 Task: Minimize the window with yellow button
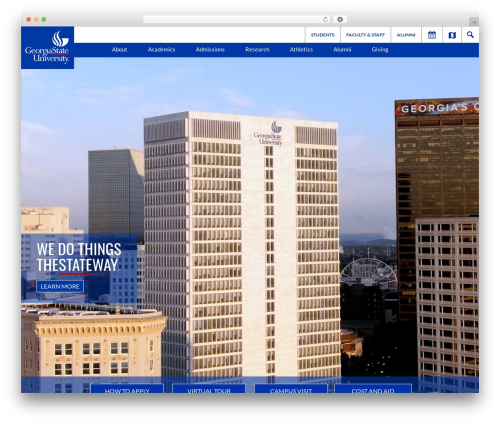click(x=36, y=19)
